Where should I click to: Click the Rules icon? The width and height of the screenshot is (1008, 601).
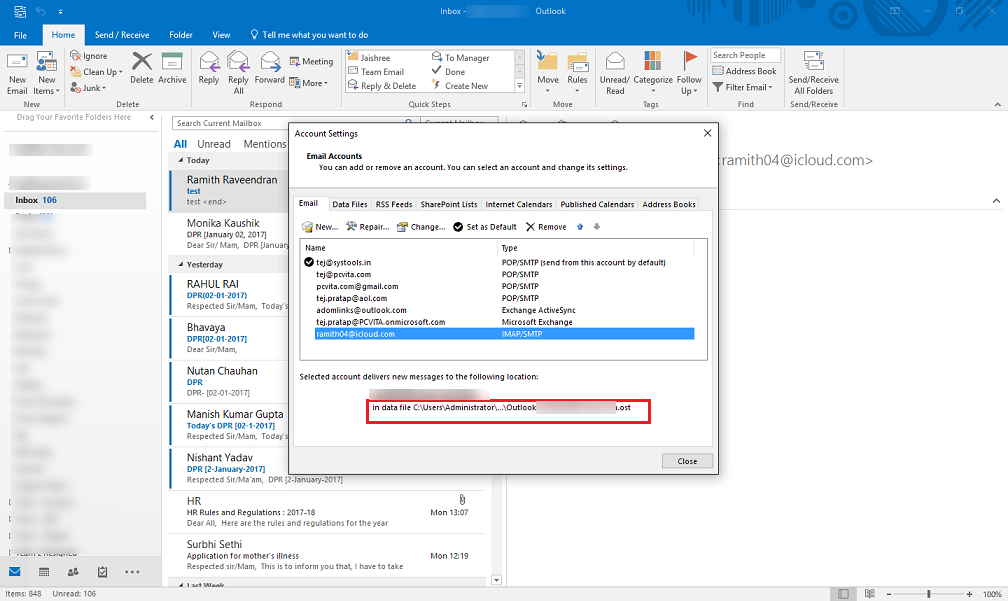[577, 61]
